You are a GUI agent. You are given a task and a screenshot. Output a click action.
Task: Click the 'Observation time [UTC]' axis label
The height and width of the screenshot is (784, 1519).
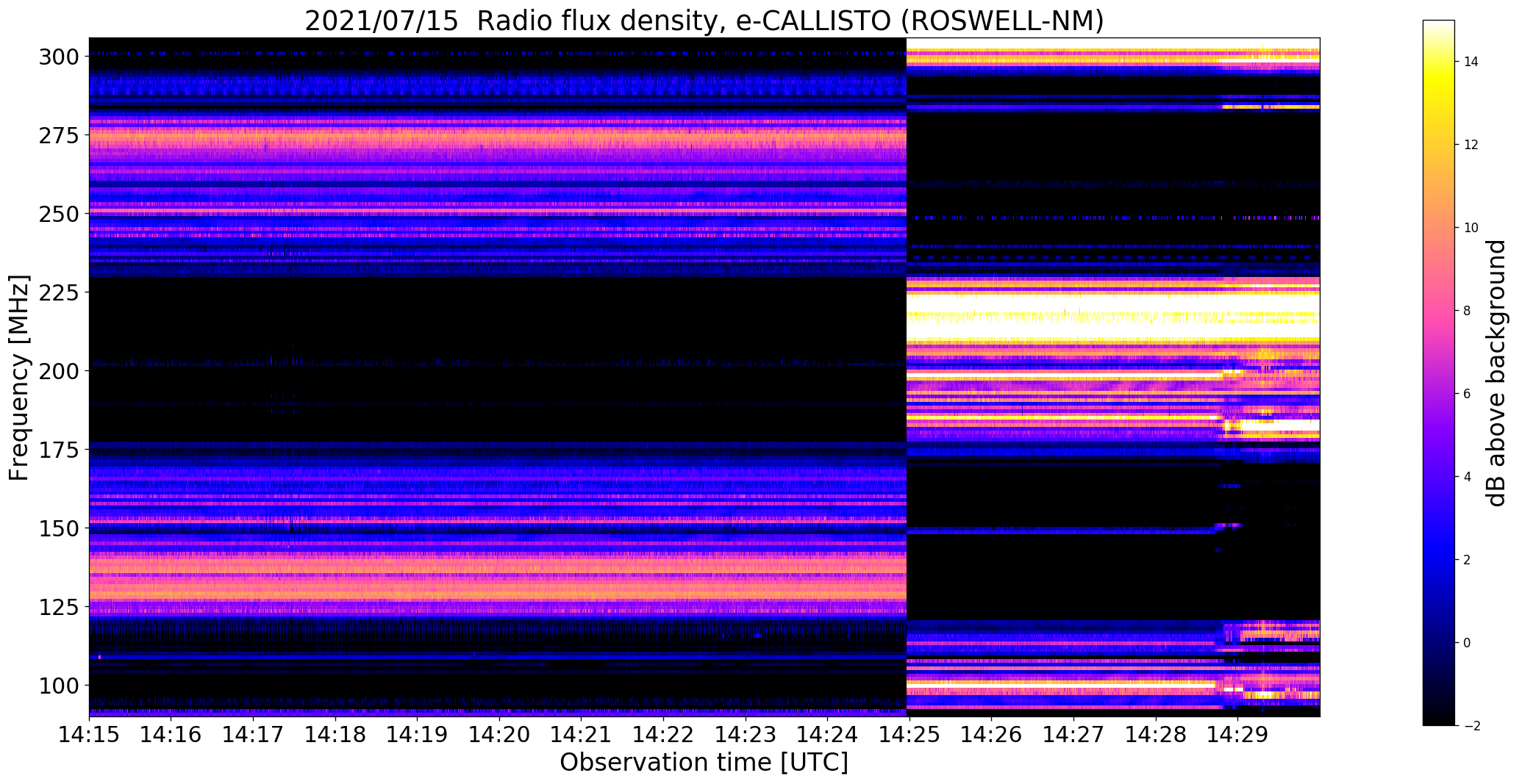click(704, 763)
